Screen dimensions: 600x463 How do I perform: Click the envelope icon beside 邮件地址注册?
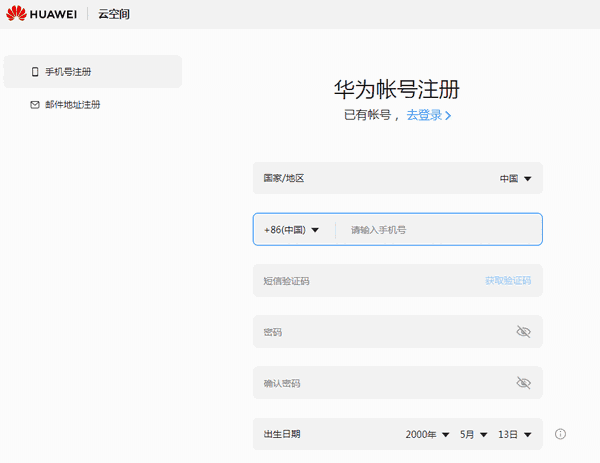[x=35, y=104]
